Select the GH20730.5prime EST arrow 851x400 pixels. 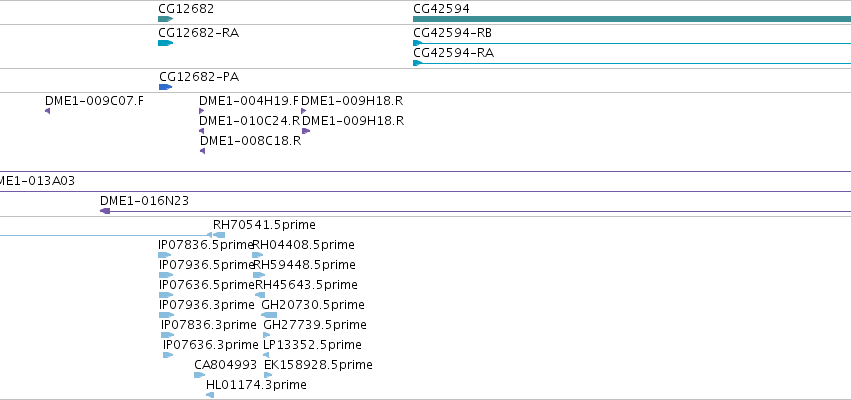click(269, 315)
